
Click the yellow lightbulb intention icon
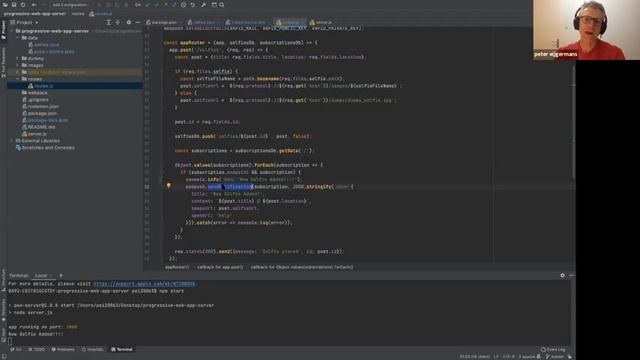169,186
